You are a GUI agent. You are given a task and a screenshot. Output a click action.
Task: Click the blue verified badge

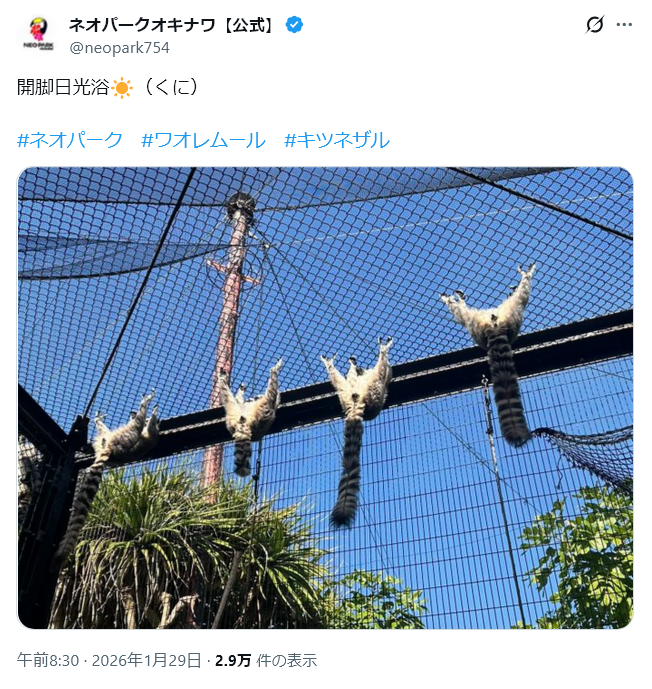pyautogui.click(x=294, y=25)
